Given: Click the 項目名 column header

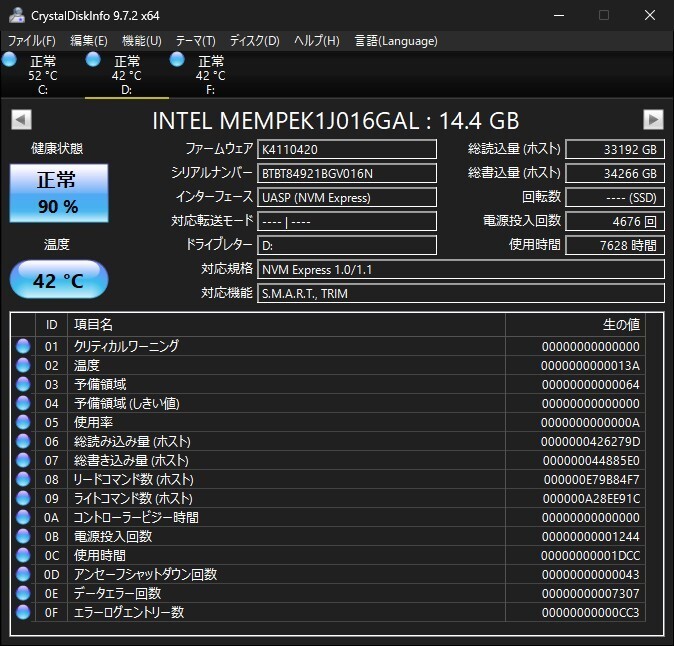Looking at the screenshot, I should click(285, 325).
